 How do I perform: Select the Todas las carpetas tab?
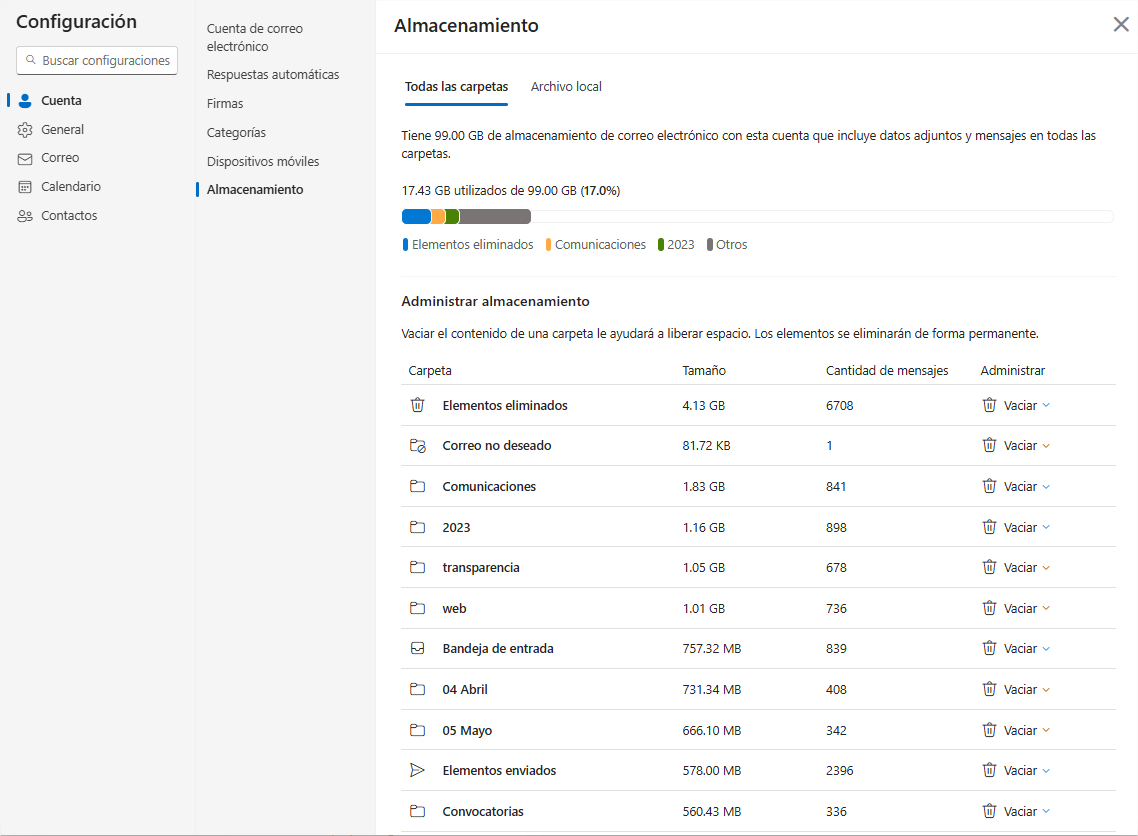pos(456,87)
